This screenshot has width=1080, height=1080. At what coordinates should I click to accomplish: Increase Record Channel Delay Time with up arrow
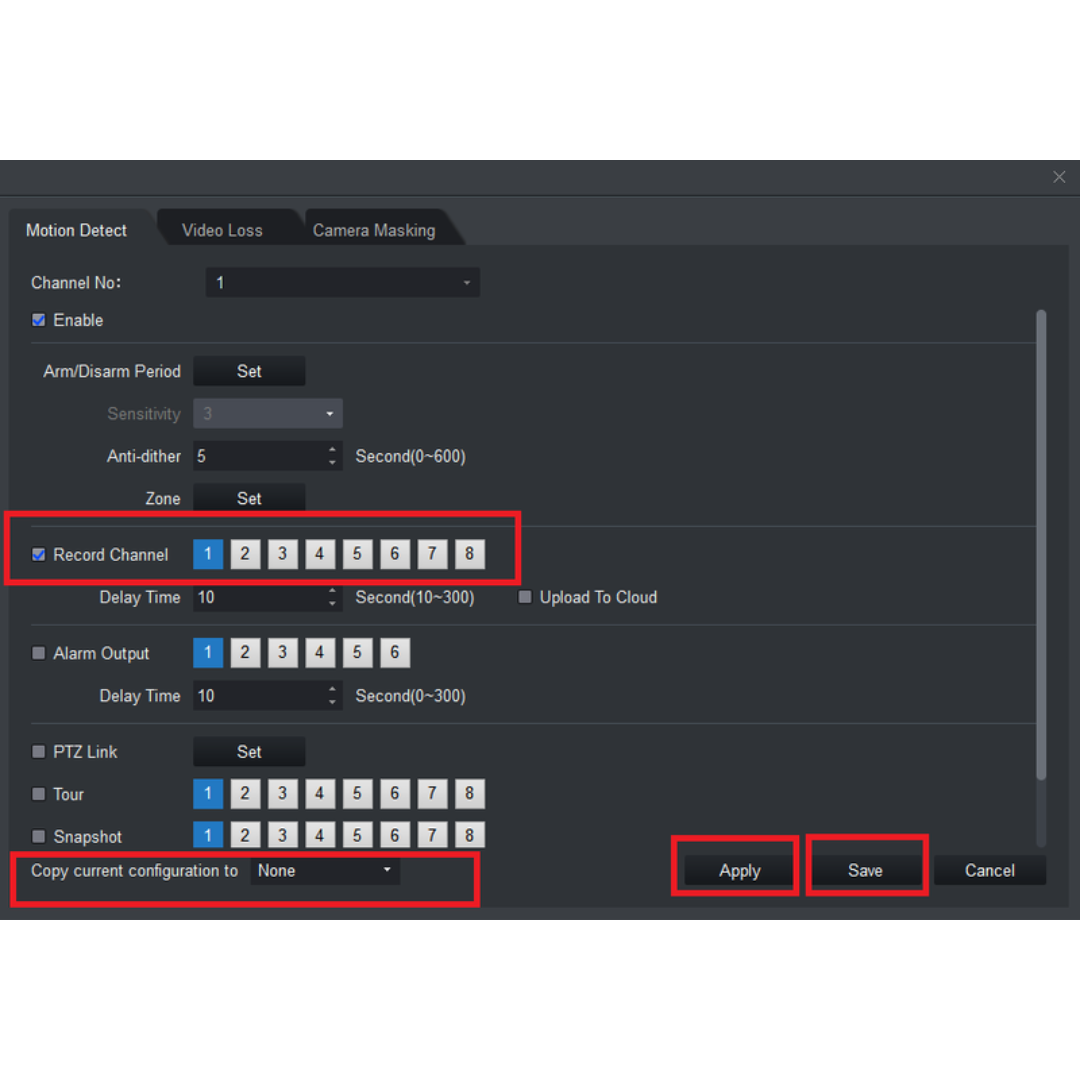point(333,590)
